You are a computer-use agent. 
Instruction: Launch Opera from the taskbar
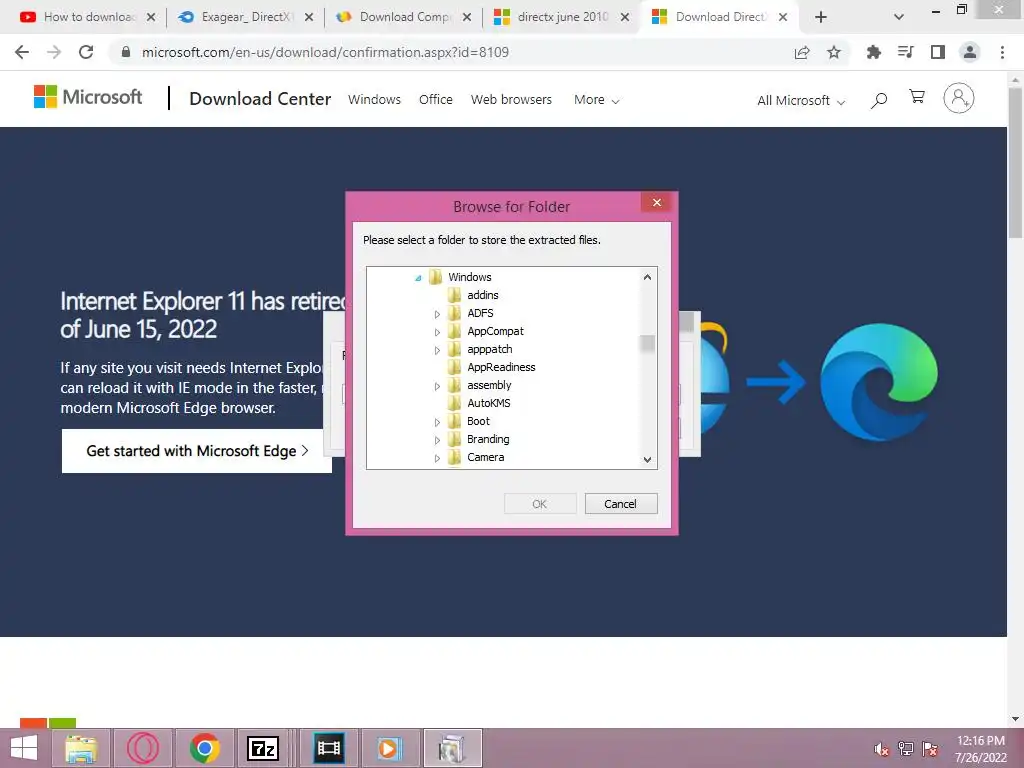(143, 748)
